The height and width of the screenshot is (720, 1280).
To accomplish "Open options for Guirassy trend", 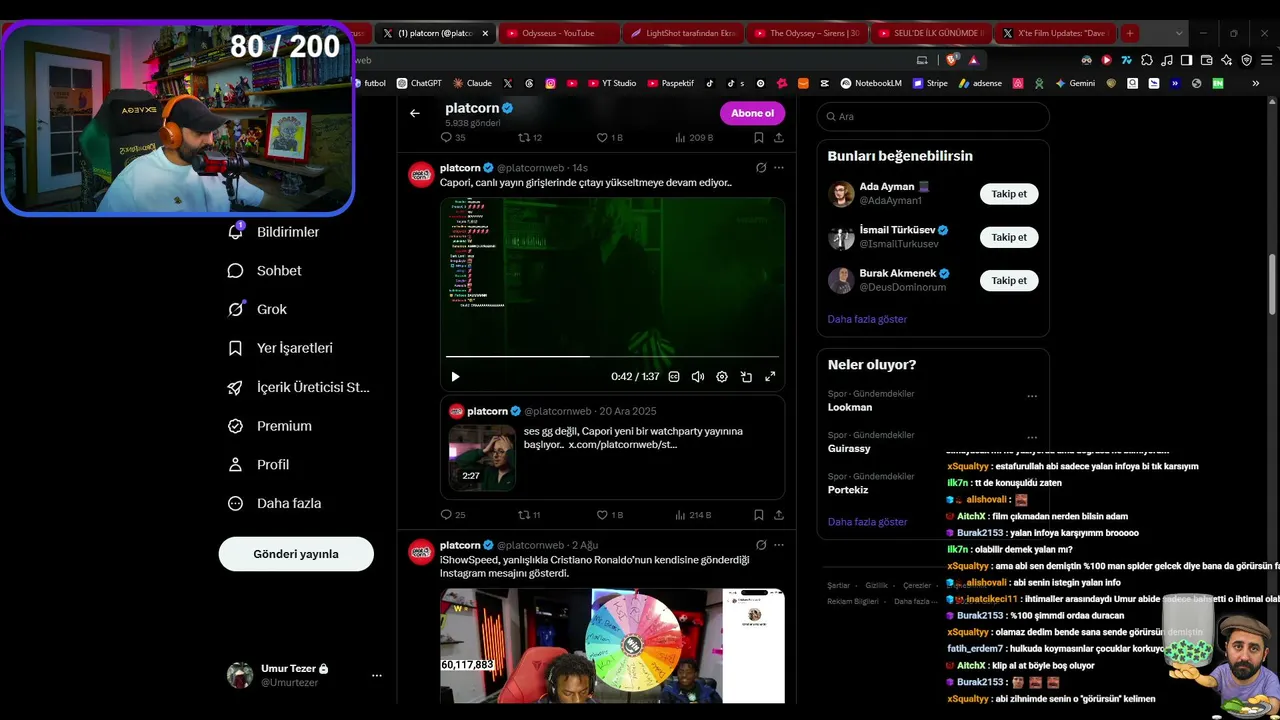I will pyautogui.click(x=1032, y=437).
